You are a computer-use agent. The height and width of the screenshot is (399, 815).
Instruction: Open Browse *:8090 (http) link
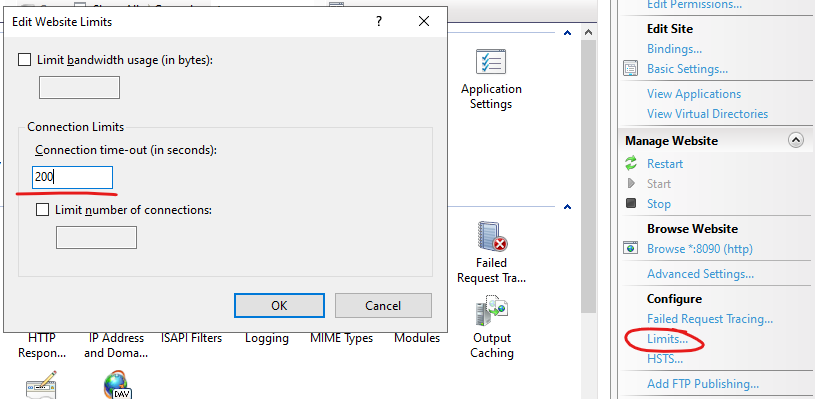tap(700, 249)
